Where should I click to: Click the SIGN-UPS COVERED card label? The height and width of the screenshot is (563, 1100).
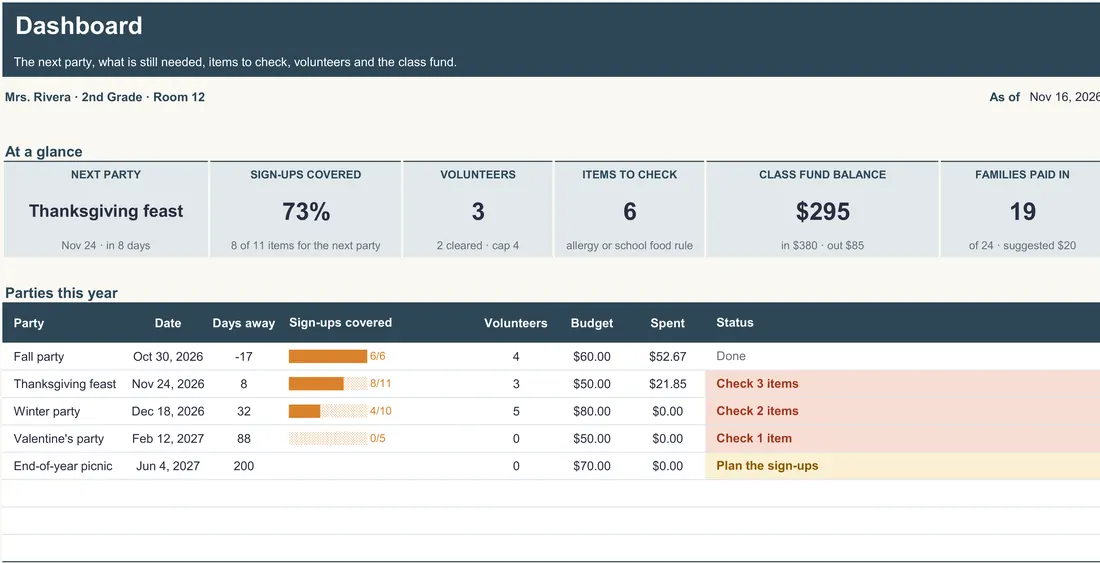[306, 175]
